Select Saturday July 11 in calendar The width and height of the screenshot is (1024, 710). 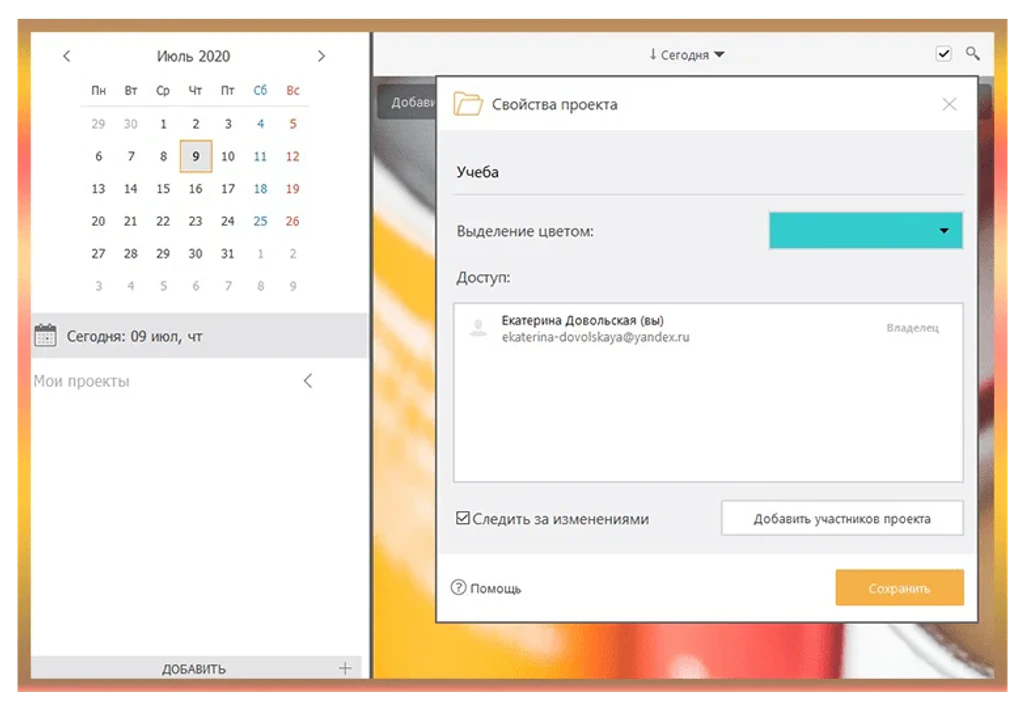pyautogui.click(x=260, y=157)
